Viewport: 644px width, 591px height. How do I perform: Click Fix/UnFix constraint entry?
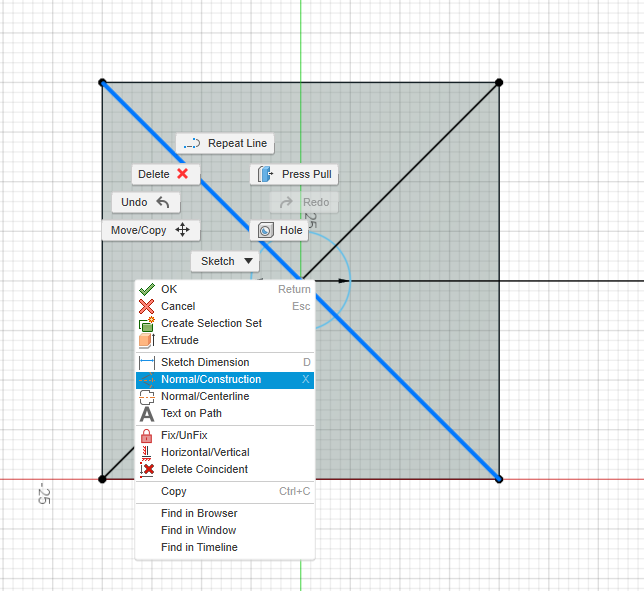(225, 435)
